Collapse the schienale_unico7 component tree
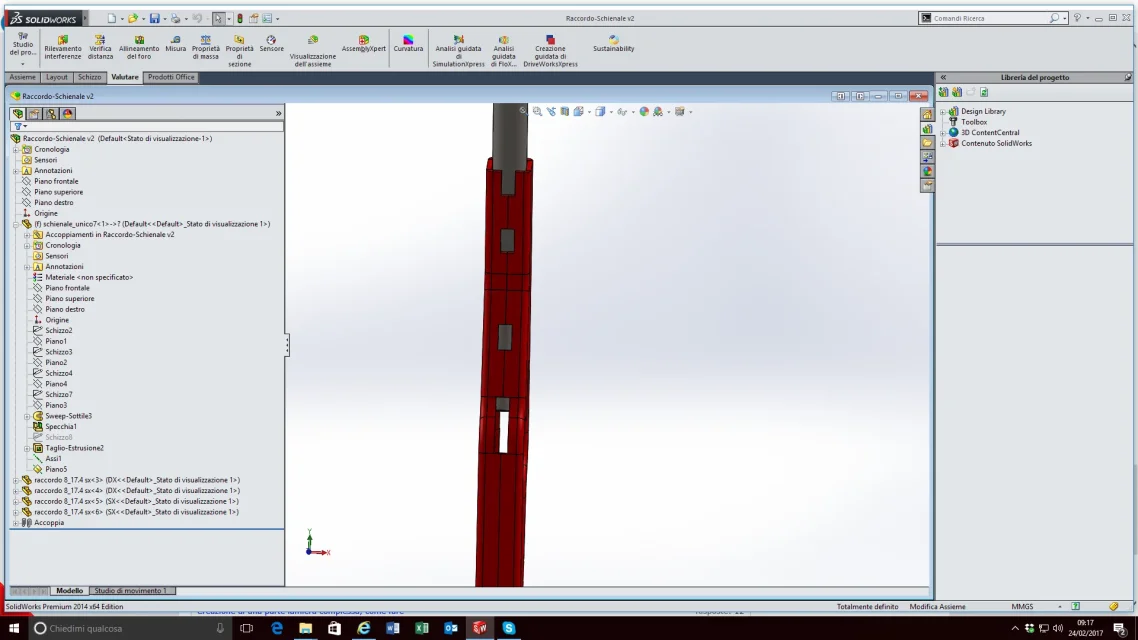This screenshot has height=640, width=1138. (x=16, y=224)
